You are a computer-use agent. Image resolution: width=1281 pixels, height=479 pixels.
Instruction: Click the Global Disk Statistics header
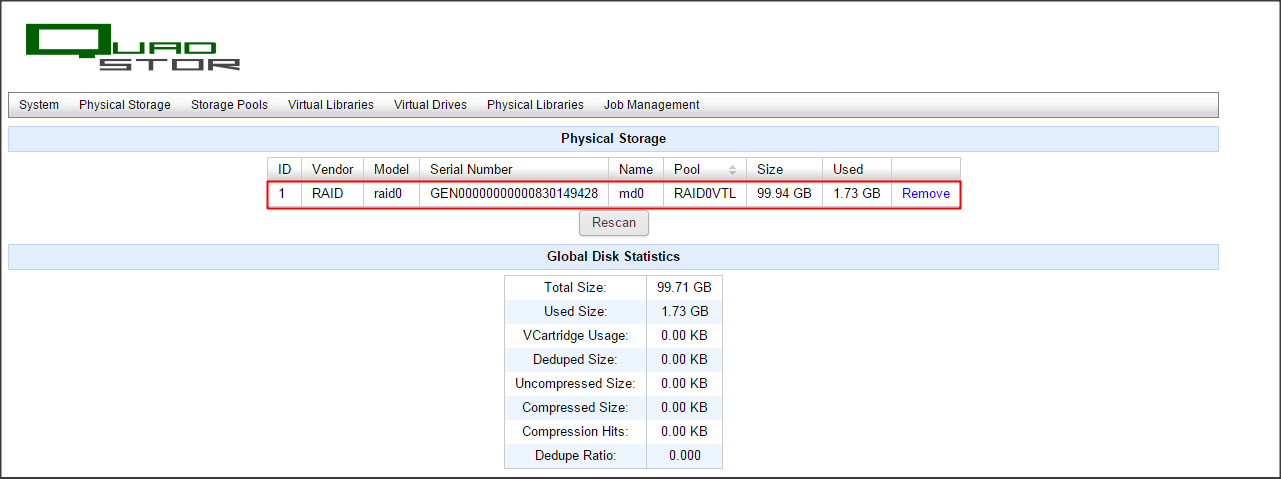point(613,257)
